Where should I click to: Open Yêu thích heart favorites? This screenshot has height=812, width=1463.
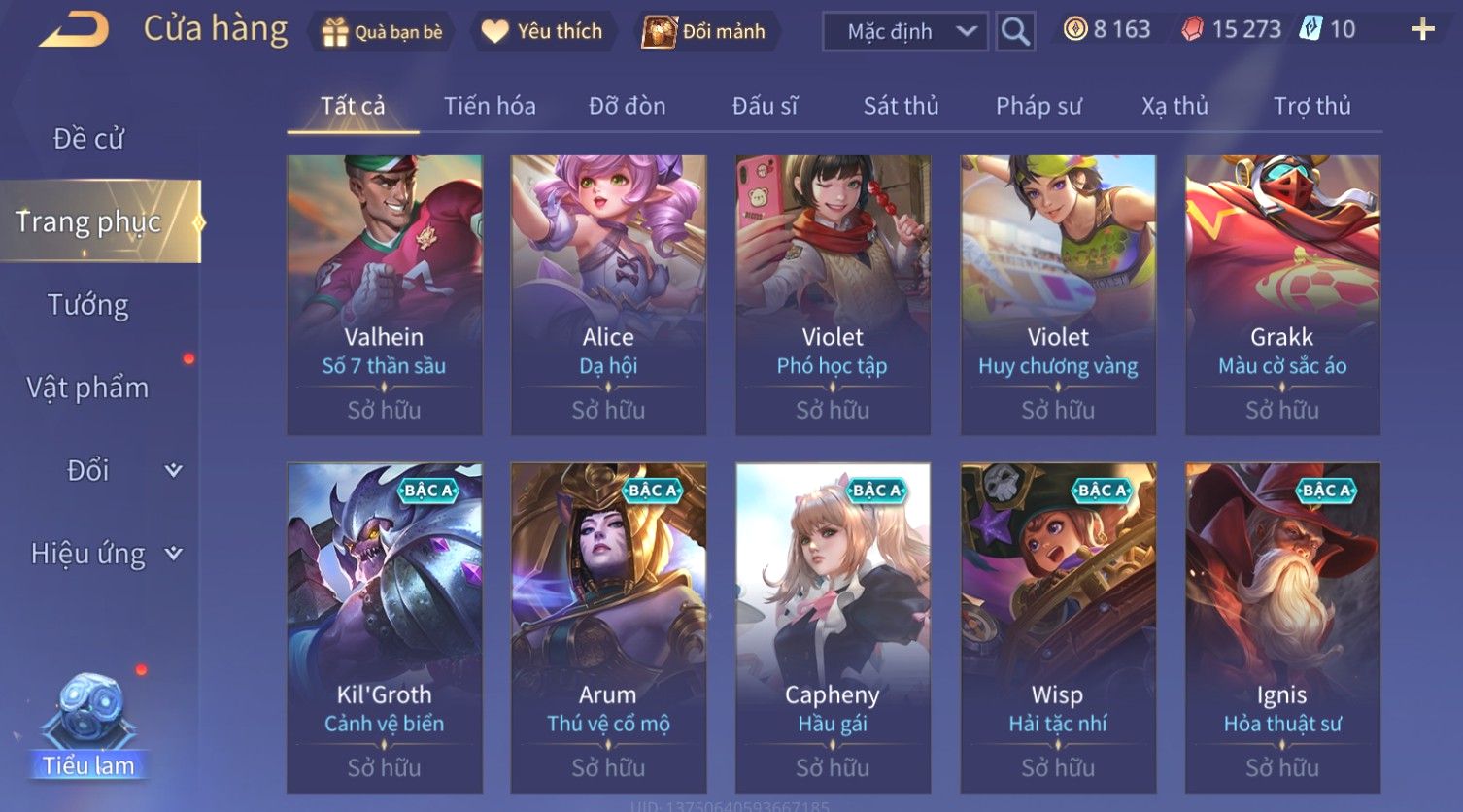(494, 31)
